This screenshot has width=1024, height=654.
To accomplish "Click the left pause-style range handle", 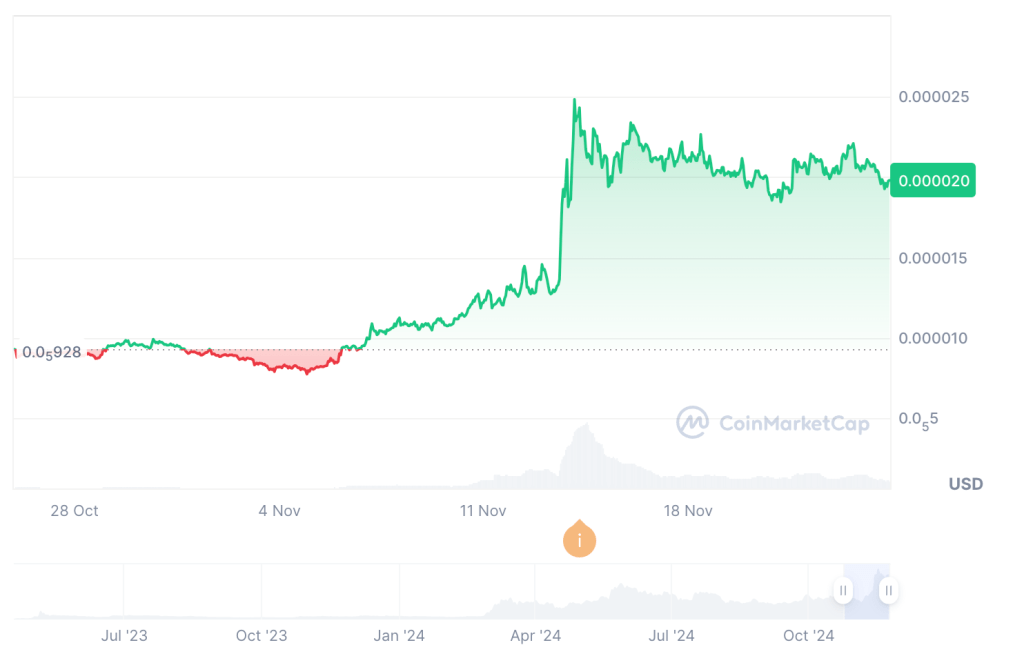I will click(844, 591).
